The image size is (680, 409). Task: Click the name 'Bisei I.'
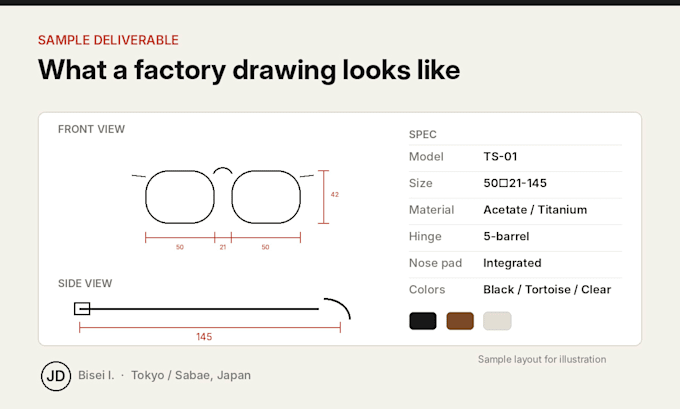coord(96,375)
